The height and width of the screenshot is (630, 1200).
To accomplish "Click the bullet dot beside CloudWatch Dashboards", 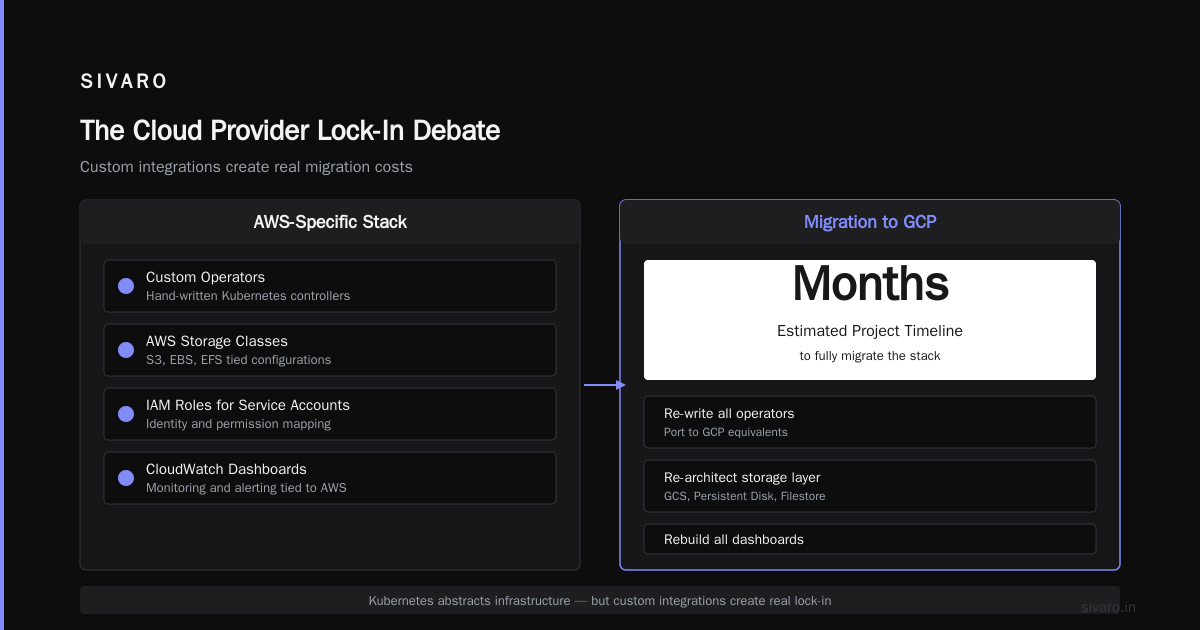I will pos(126,478).
